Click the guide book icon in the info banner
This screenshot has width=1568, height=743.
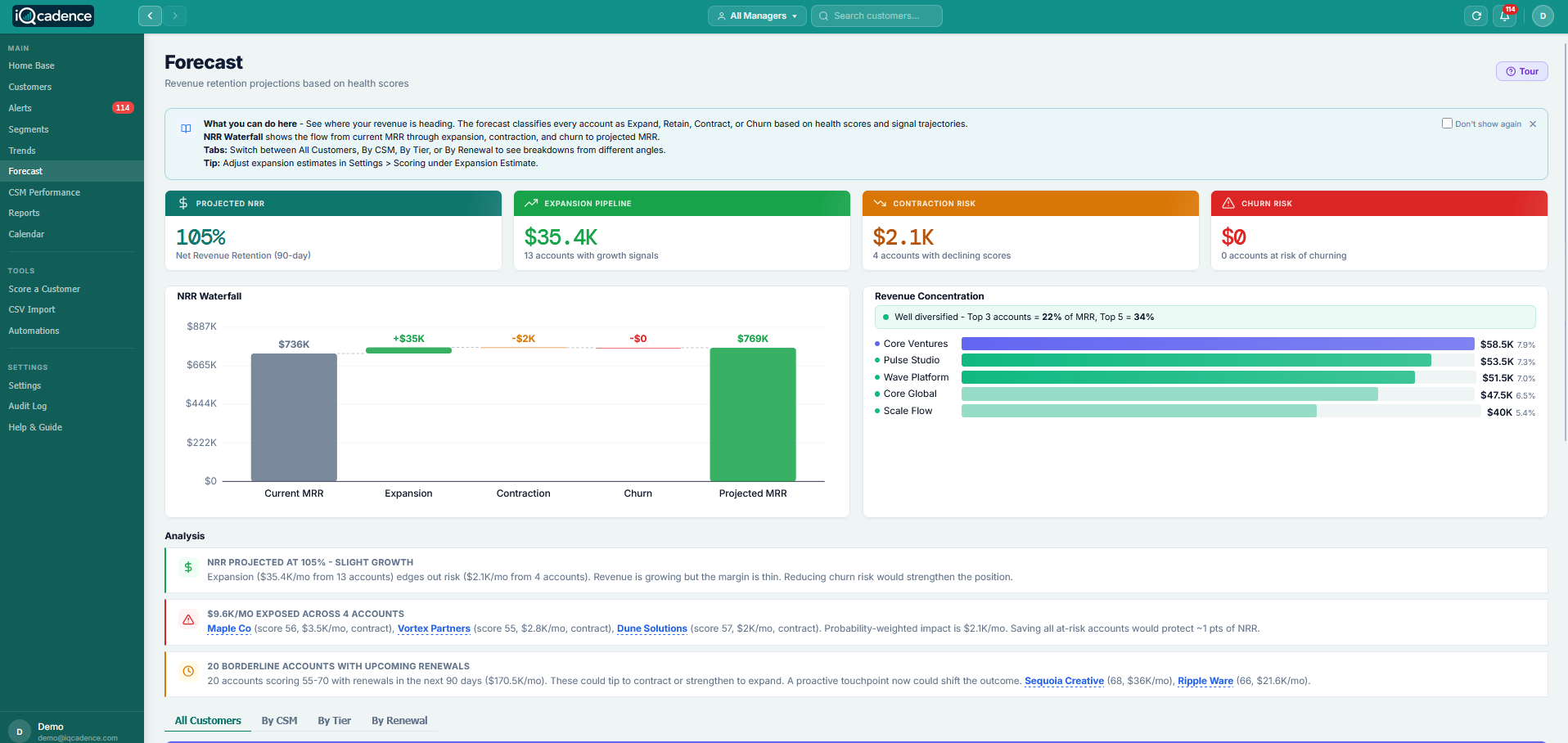pos(186,128)
